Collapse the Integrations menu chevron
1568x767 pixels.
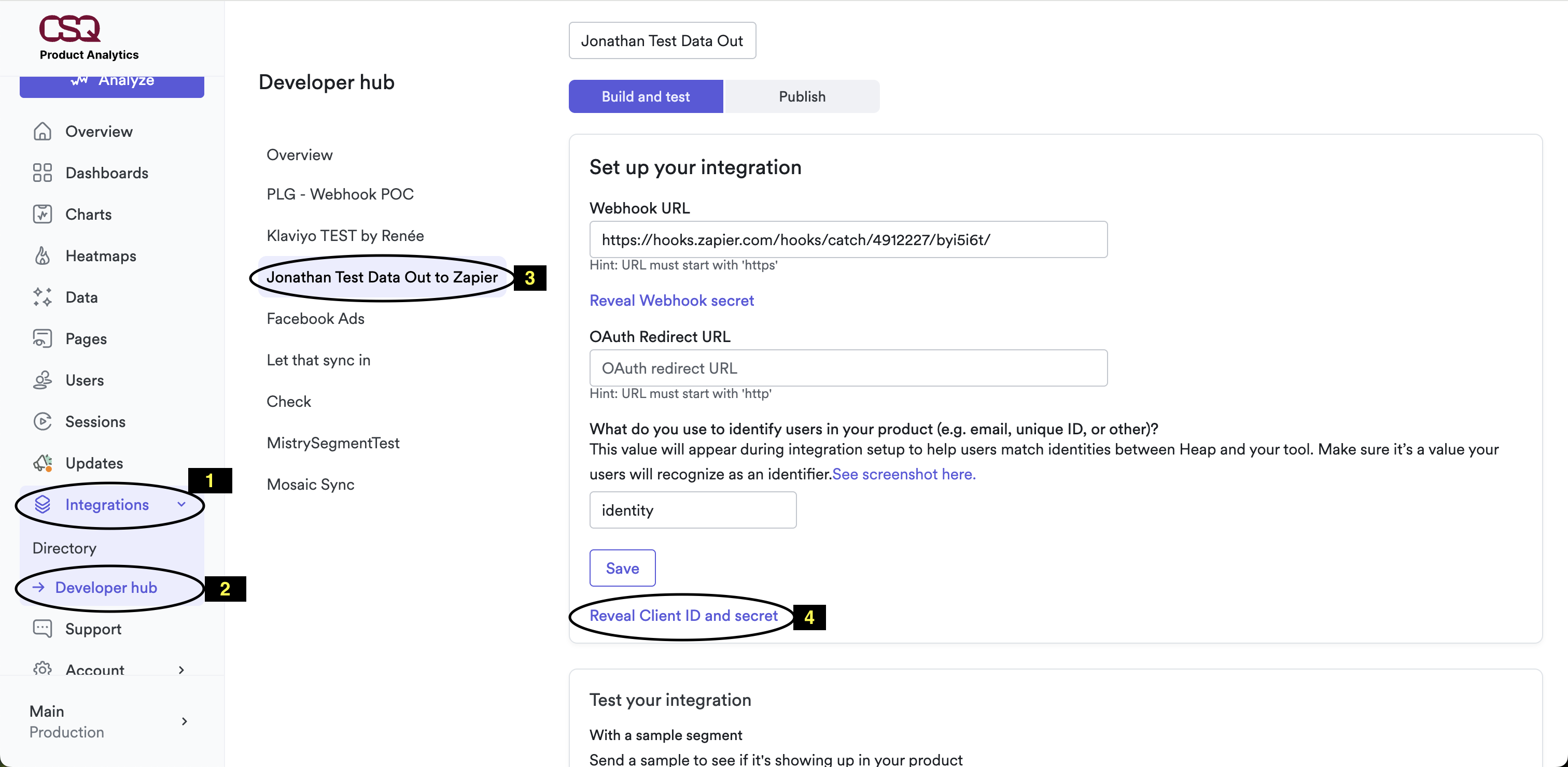[x=181, y=504]
